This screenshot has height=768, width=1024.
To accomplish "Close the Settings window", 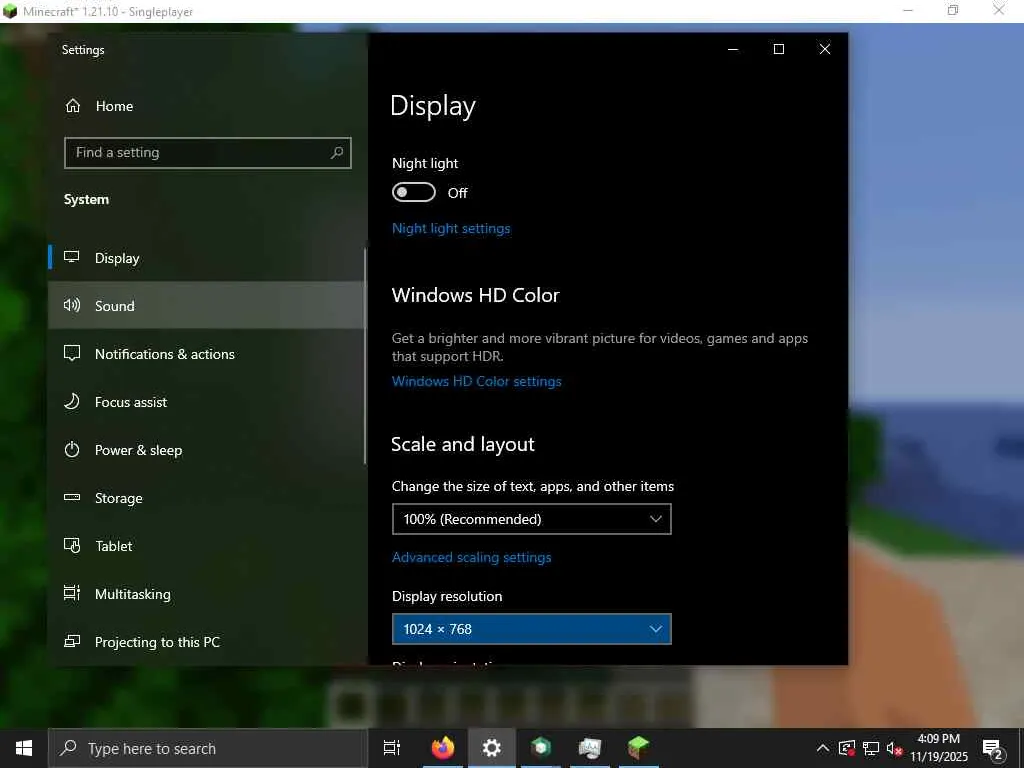I will tap(825, 49).
